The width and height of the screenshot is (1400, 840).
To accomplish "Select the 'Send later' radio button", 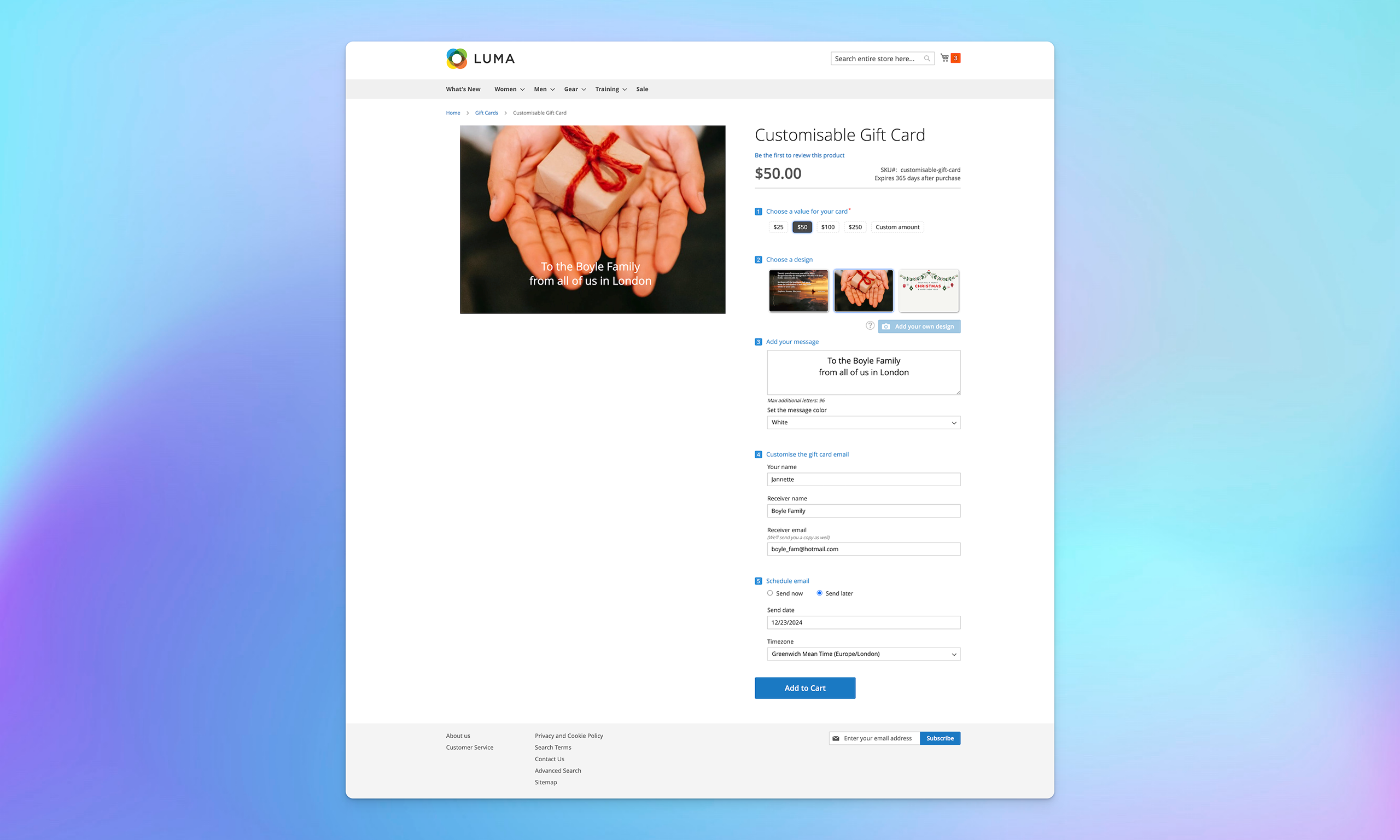I will (819, 593).
